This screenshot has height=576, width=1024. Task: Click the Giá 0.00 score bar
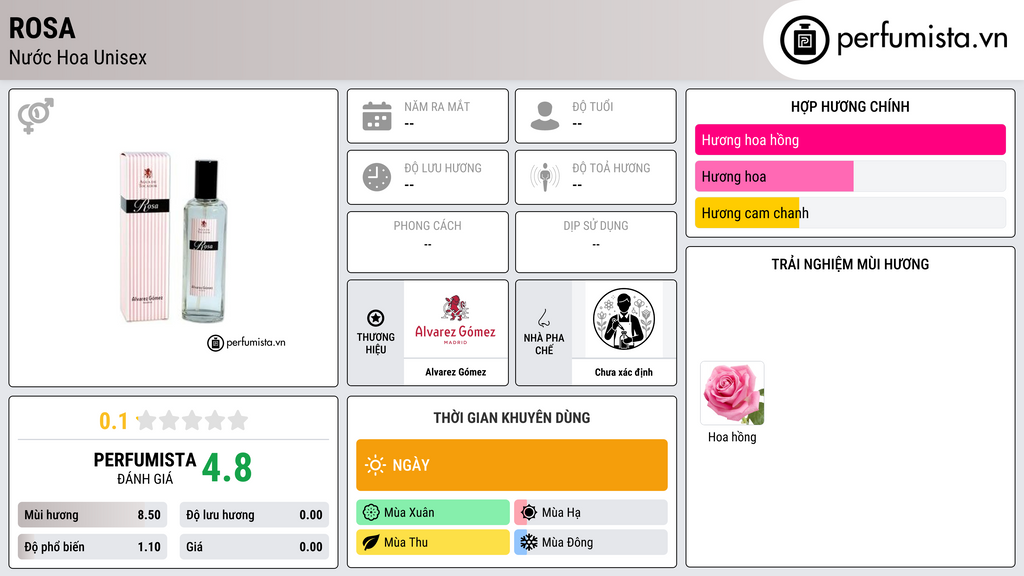(254, 547)
